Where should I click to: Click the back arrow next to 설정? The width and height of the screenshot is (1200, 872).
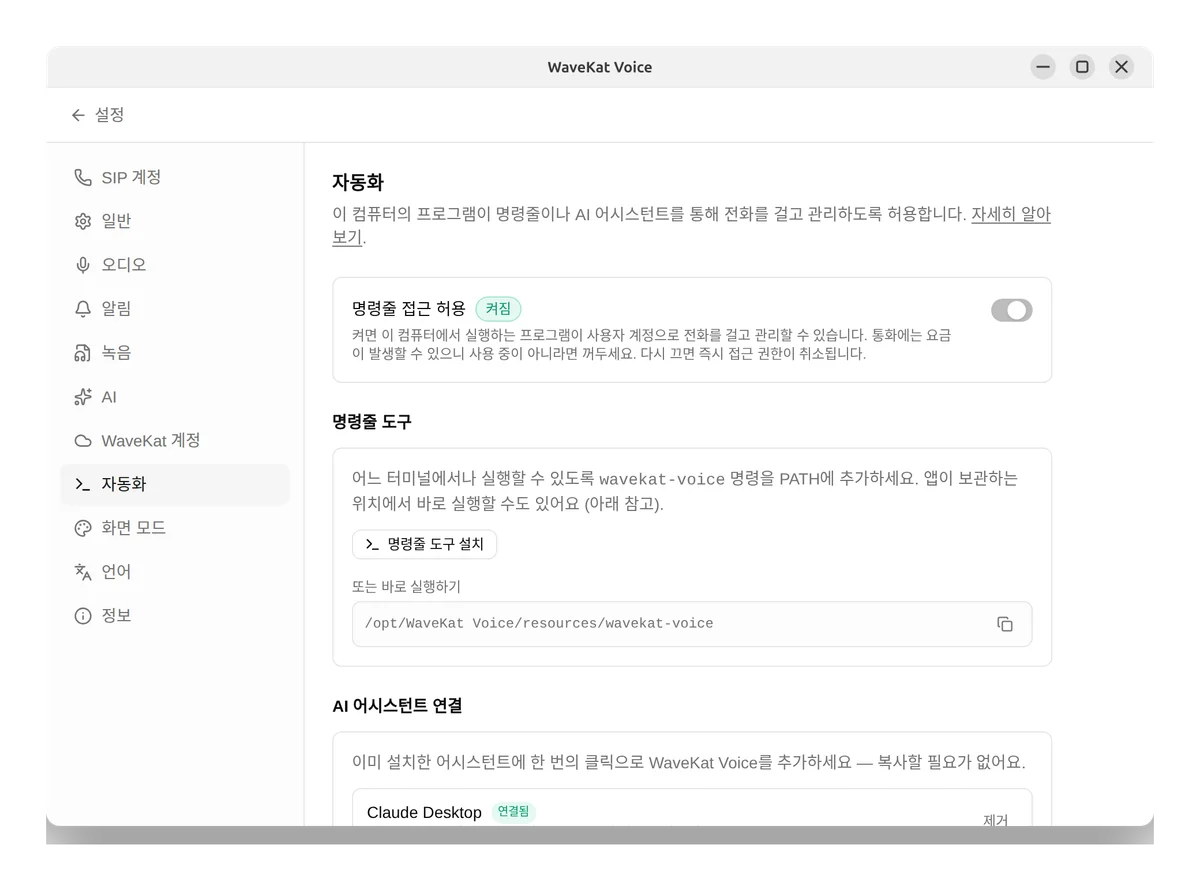coord(78,115)
